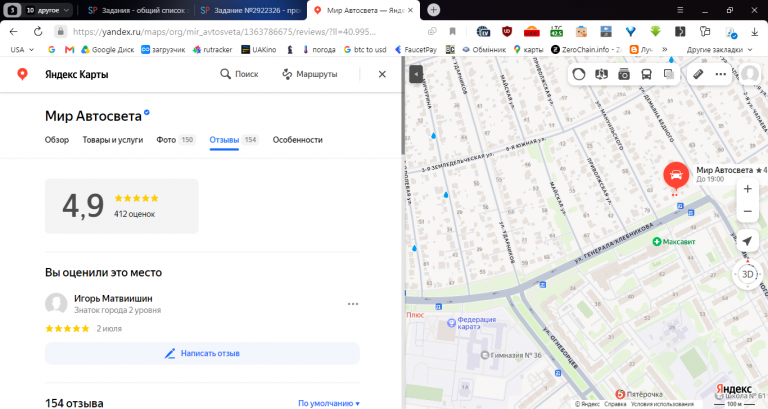The width and height of the screenshot is (768, 409).
Task: Open the LTC price extension
Action: (556, 32)
